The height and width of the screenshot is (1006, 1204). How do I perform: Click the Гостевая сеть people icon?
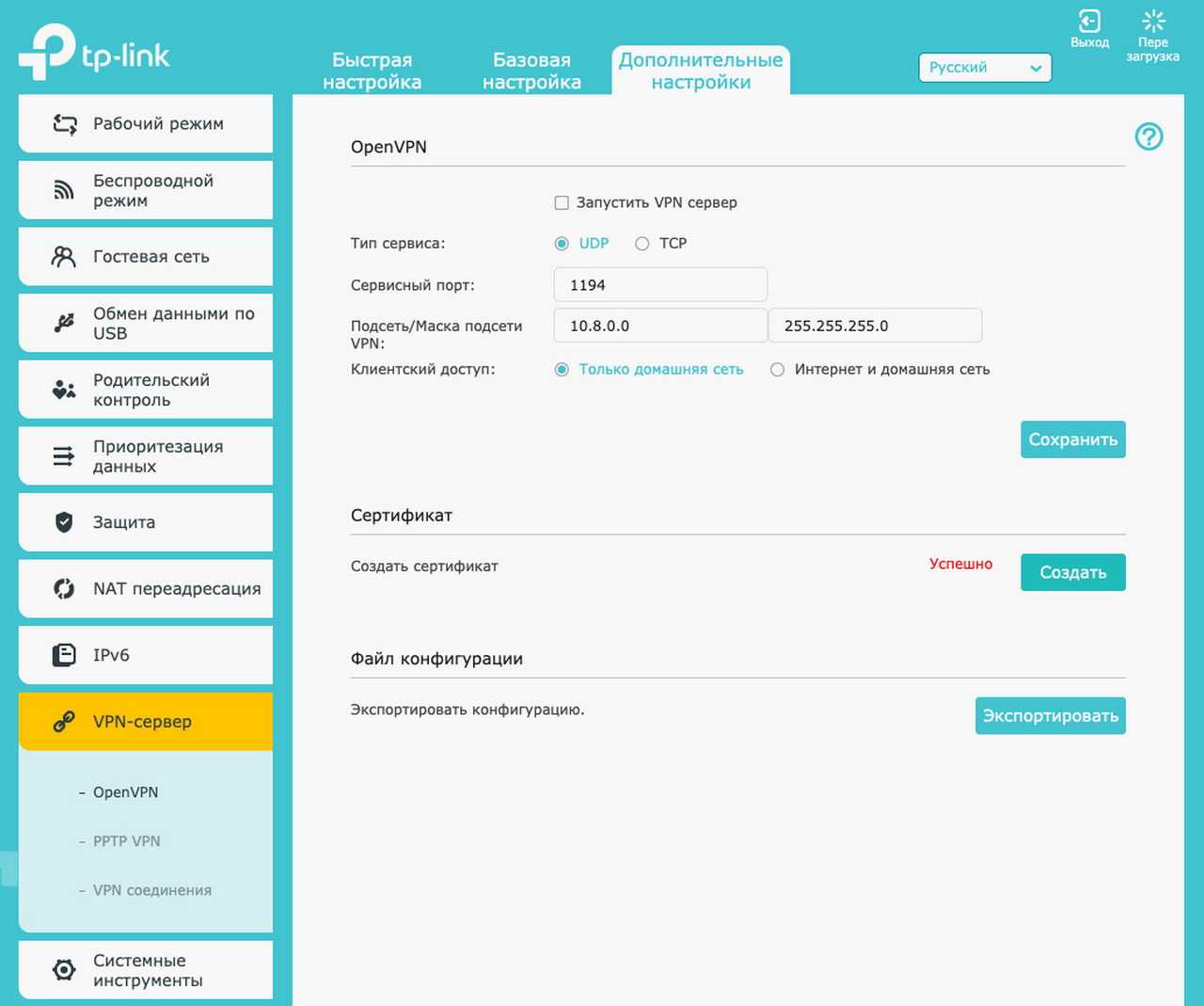[x=63, y=257]
